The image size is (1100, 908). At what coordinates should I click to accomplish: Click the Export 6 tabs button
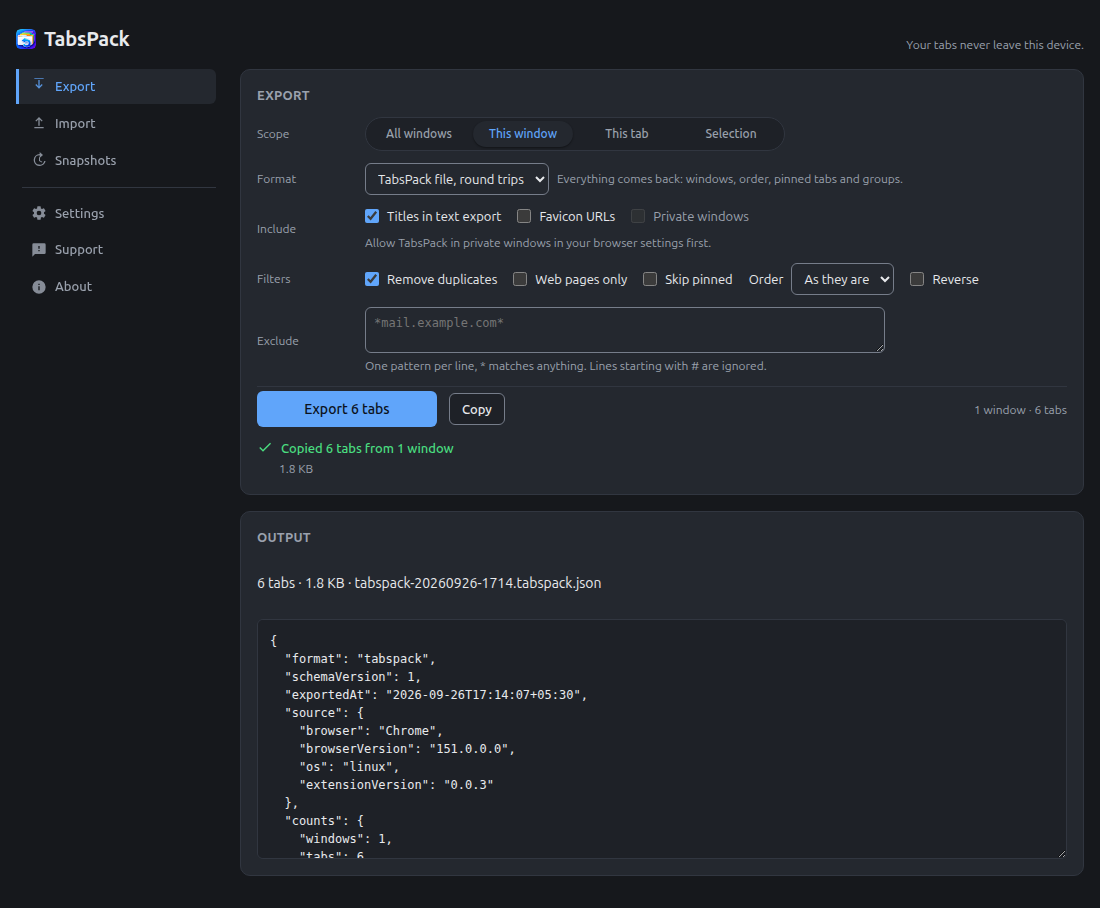[347, 409]
